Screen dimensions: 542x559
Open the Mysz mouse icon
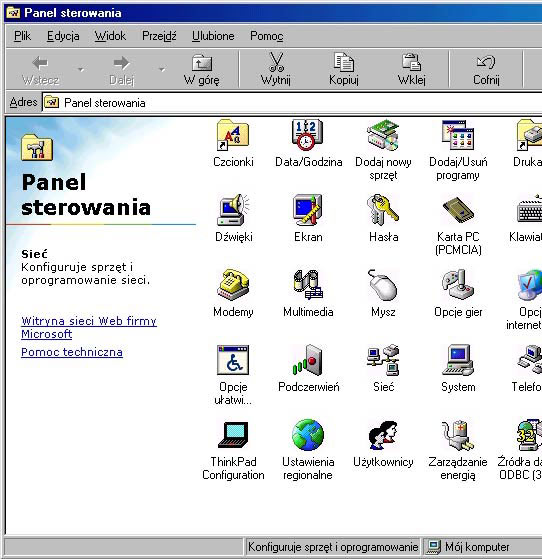(x=383, y=285)
